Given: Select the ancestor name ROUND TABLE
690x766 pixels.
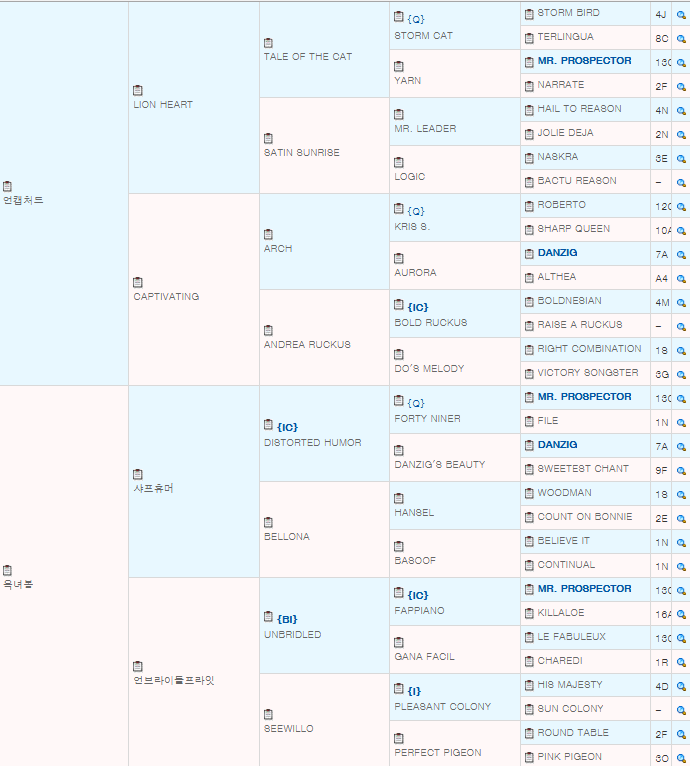Looking at the screenshot, I should click(x=573, y=733).
